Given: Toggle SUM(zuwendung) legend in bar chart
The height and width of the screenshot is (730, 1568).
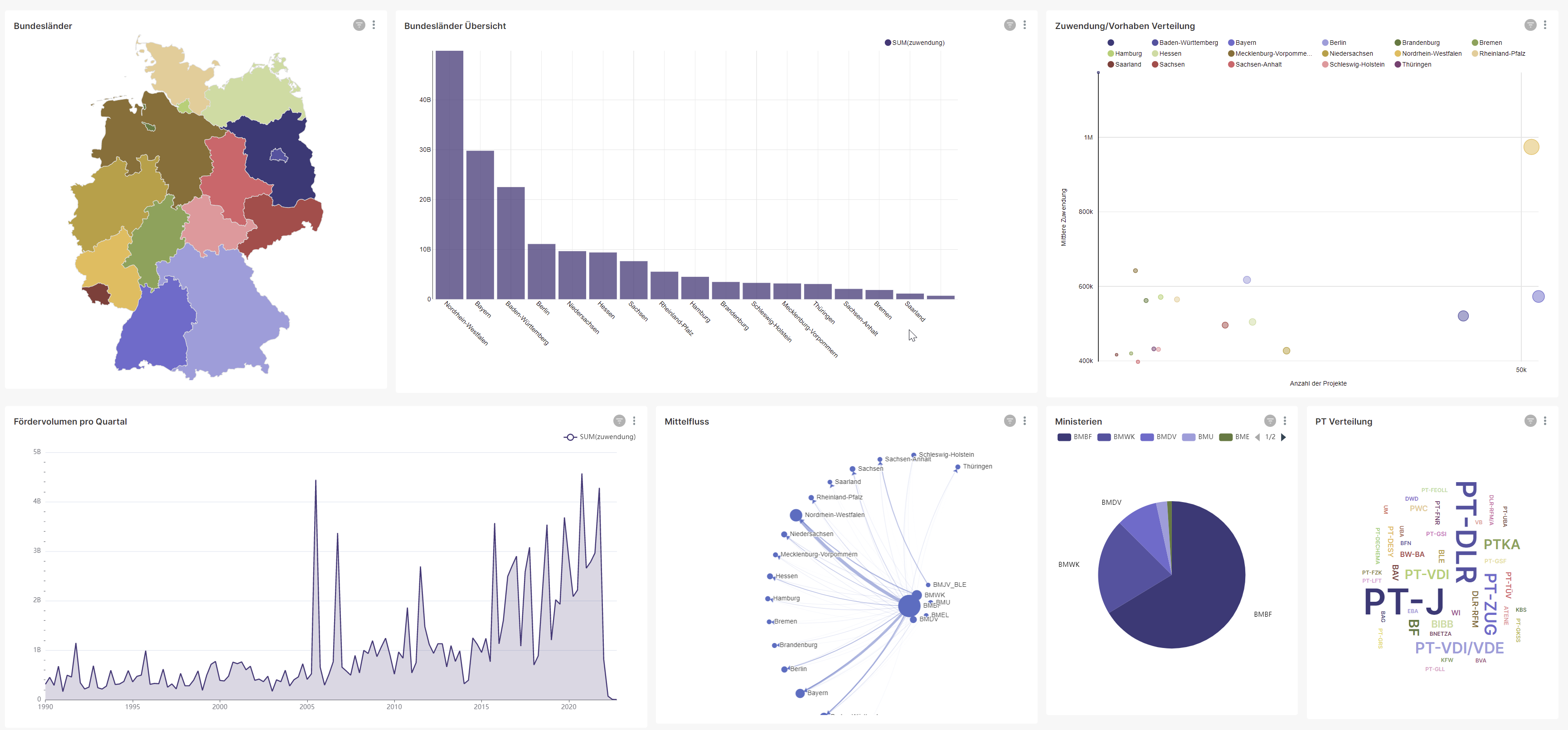Looking at the screenshot, I should click(x=914, y=43).
